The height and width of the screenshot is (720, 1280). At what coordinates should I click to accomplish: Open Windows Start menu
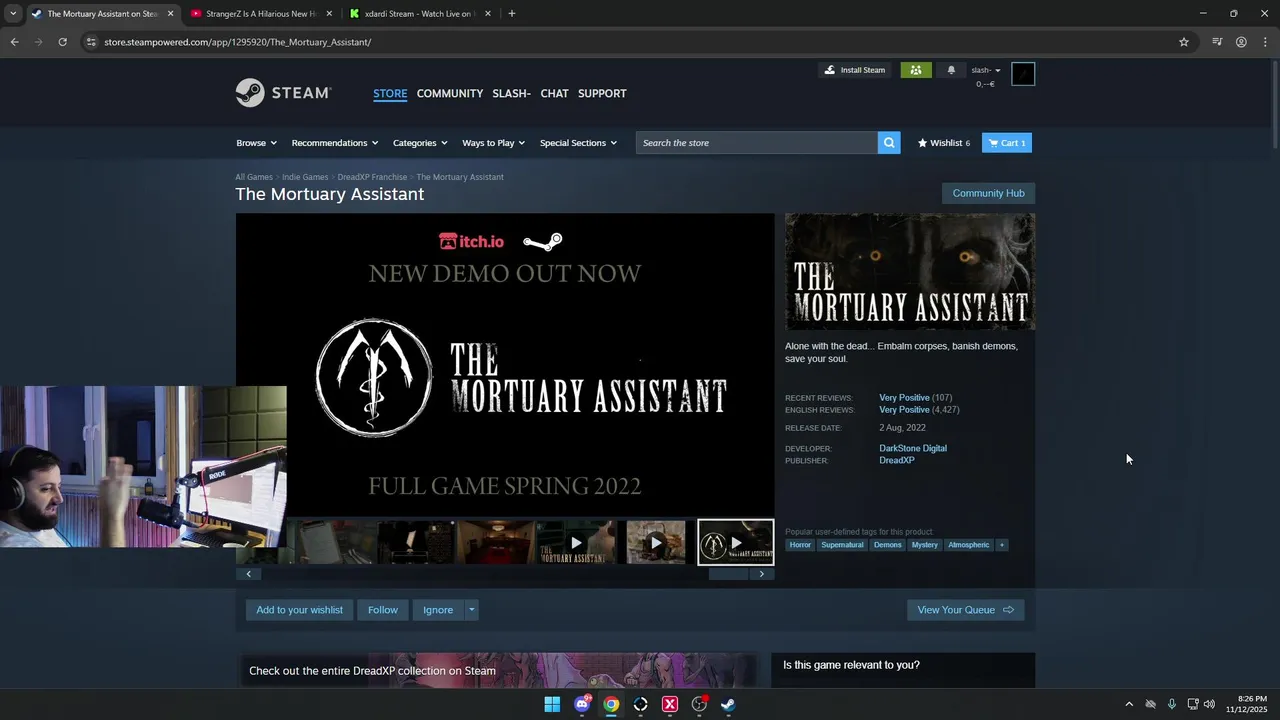tap(552, 704)
